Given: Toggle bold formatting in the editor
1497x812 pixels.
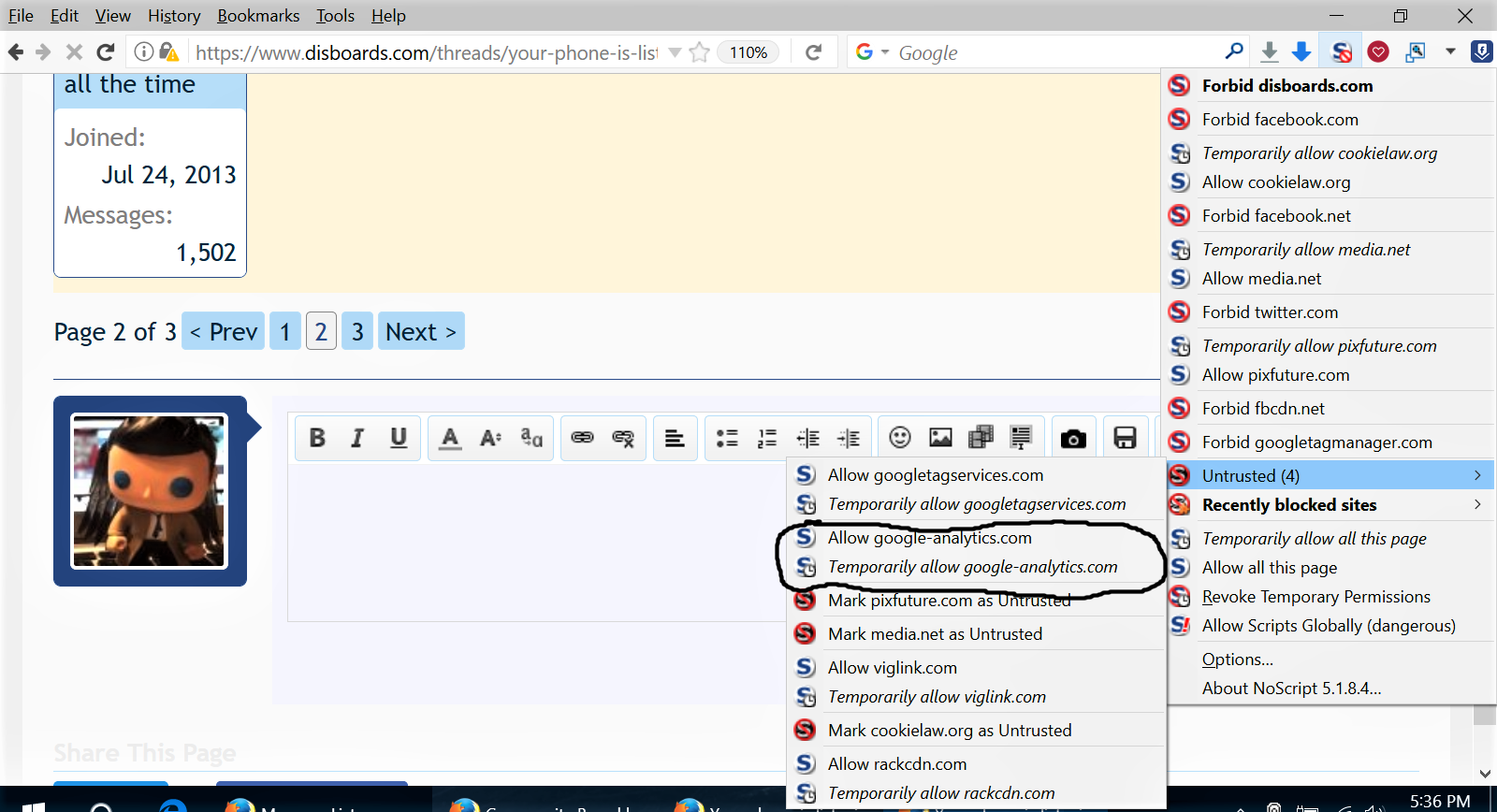Looking at the screenshot, I should pos(317,438).
